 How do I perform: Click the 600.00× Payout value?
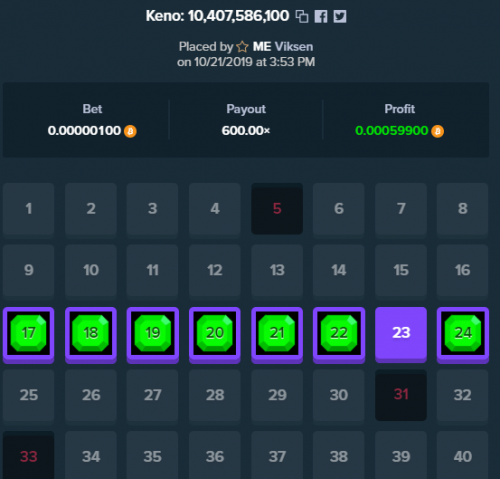(x=246, y=131)
